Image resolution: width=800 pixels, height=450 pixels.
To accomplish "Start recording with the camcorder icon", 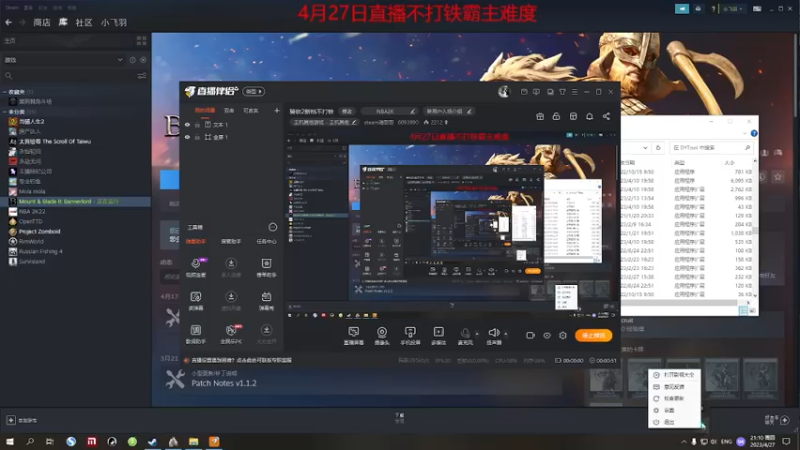I will [531, 335].
